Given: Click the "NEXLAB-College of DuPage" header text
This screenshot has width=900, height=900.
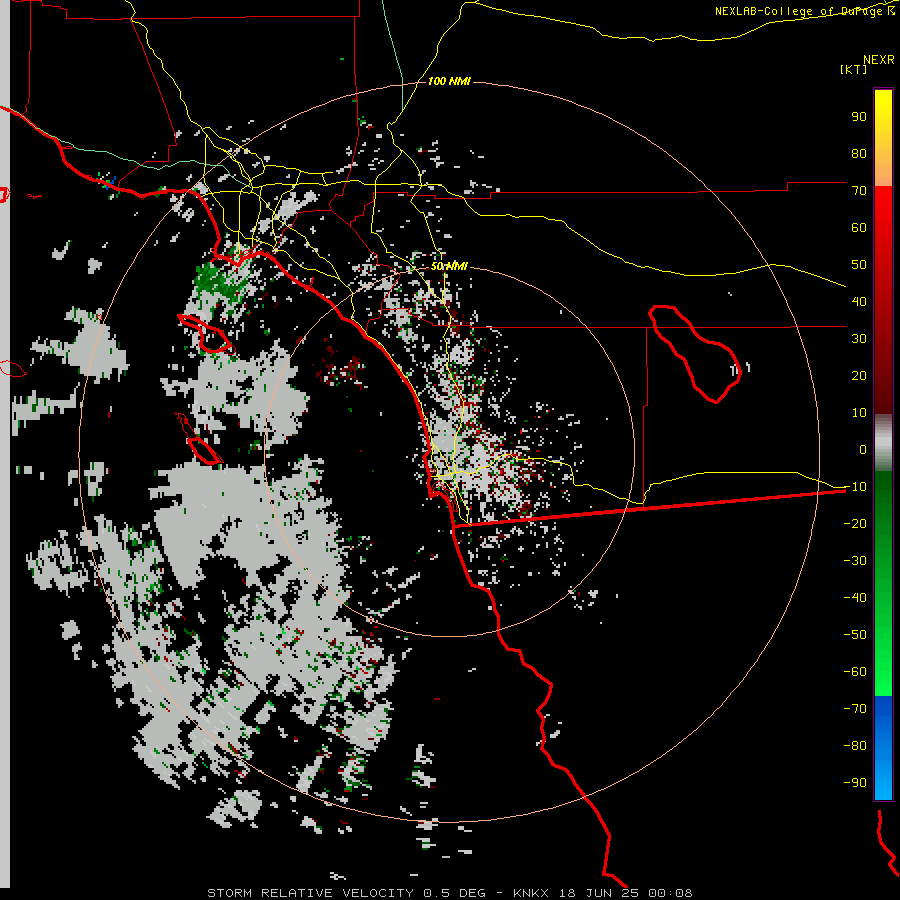Looking at the screenshot, I should [800, 11].
